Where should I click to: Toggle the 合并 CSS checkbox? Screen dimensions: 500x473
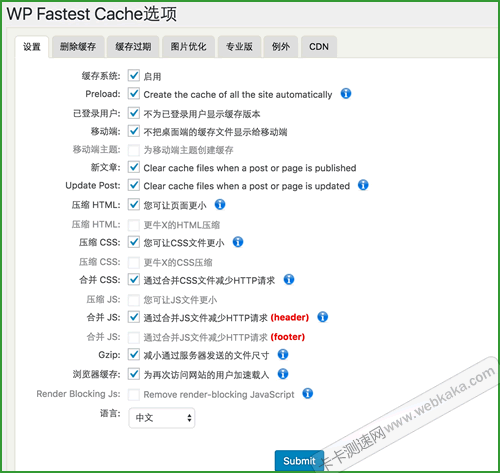pos(134,280)
